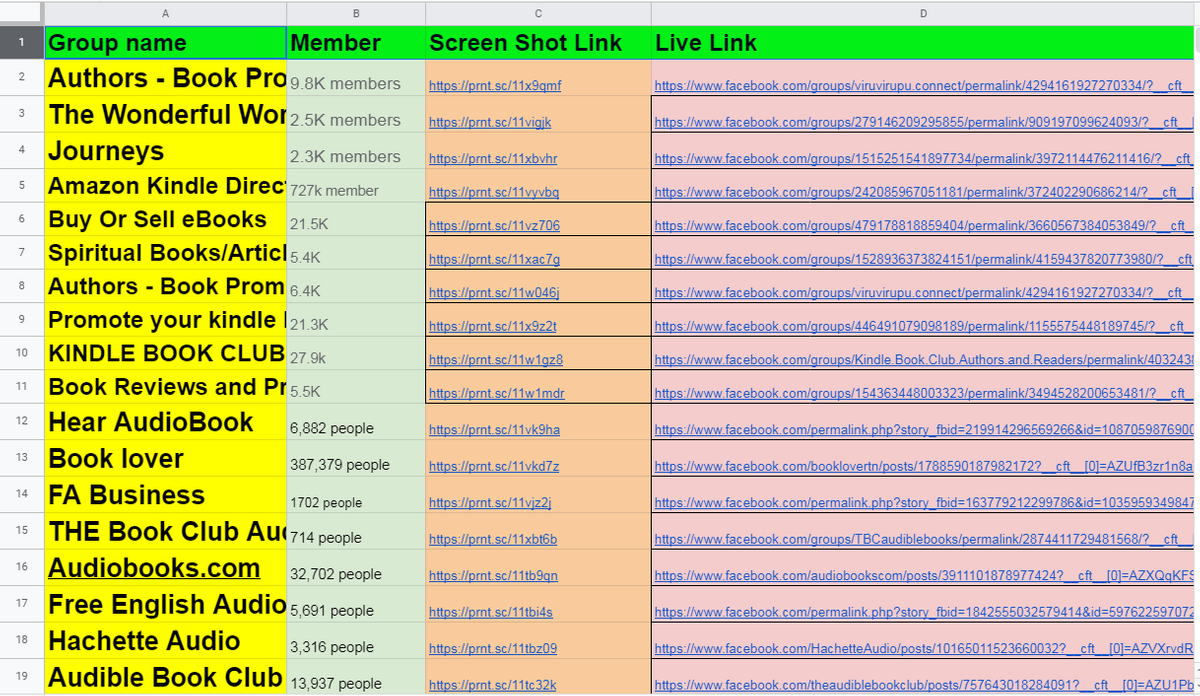Screen dimensions: 1200x696
Task: Open Kindle.Book.Club.Authors.and.Readers live link
Action: point(924,360)
